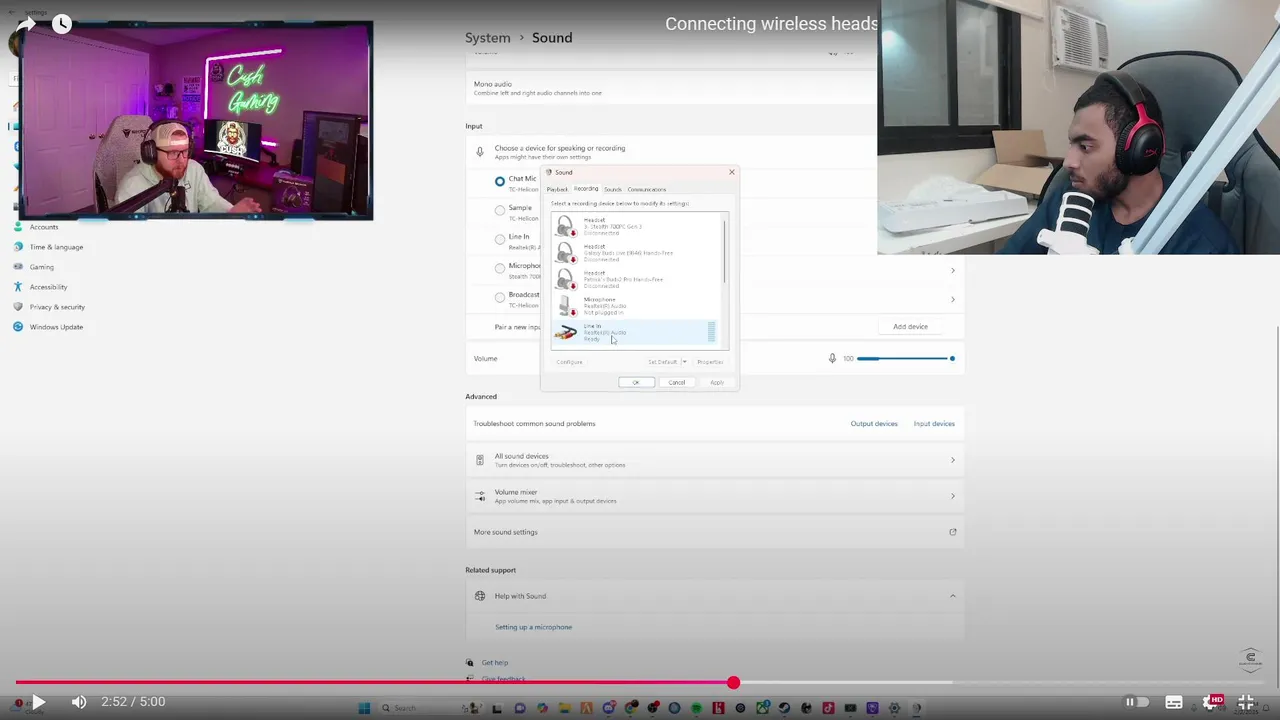The width and height of the screenshot is (1280, 720).
Task: Open the Input devices troubleshooter link
Action: (x=934, y=424)
